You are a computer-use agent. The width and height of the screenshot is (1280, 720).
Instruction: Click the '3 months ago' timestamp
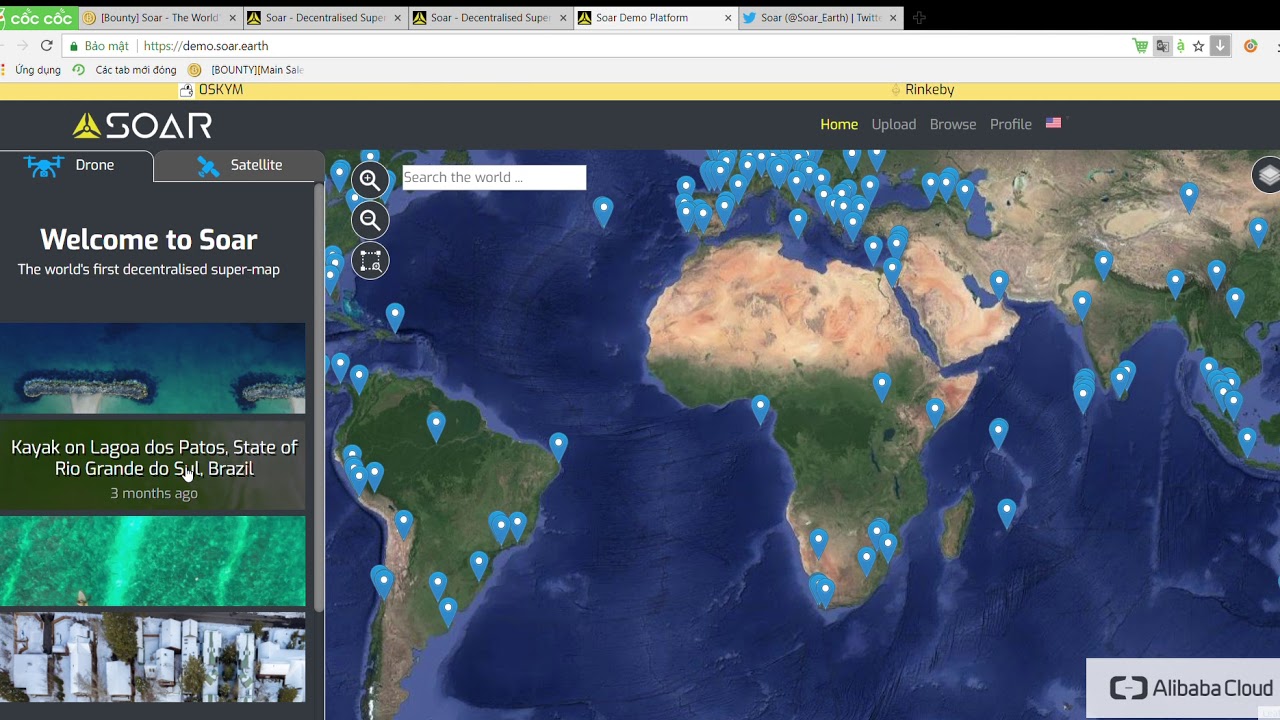(153, 493)
